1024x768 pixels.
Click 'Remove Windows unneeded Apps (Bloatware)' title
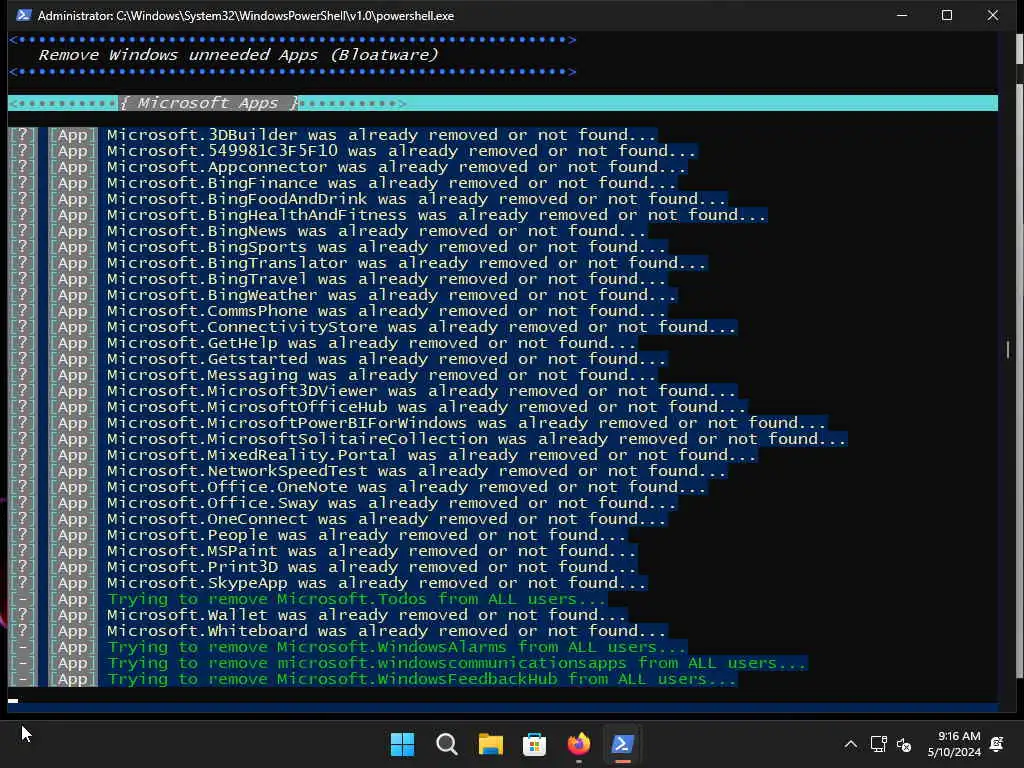click(x=238, y=55)
